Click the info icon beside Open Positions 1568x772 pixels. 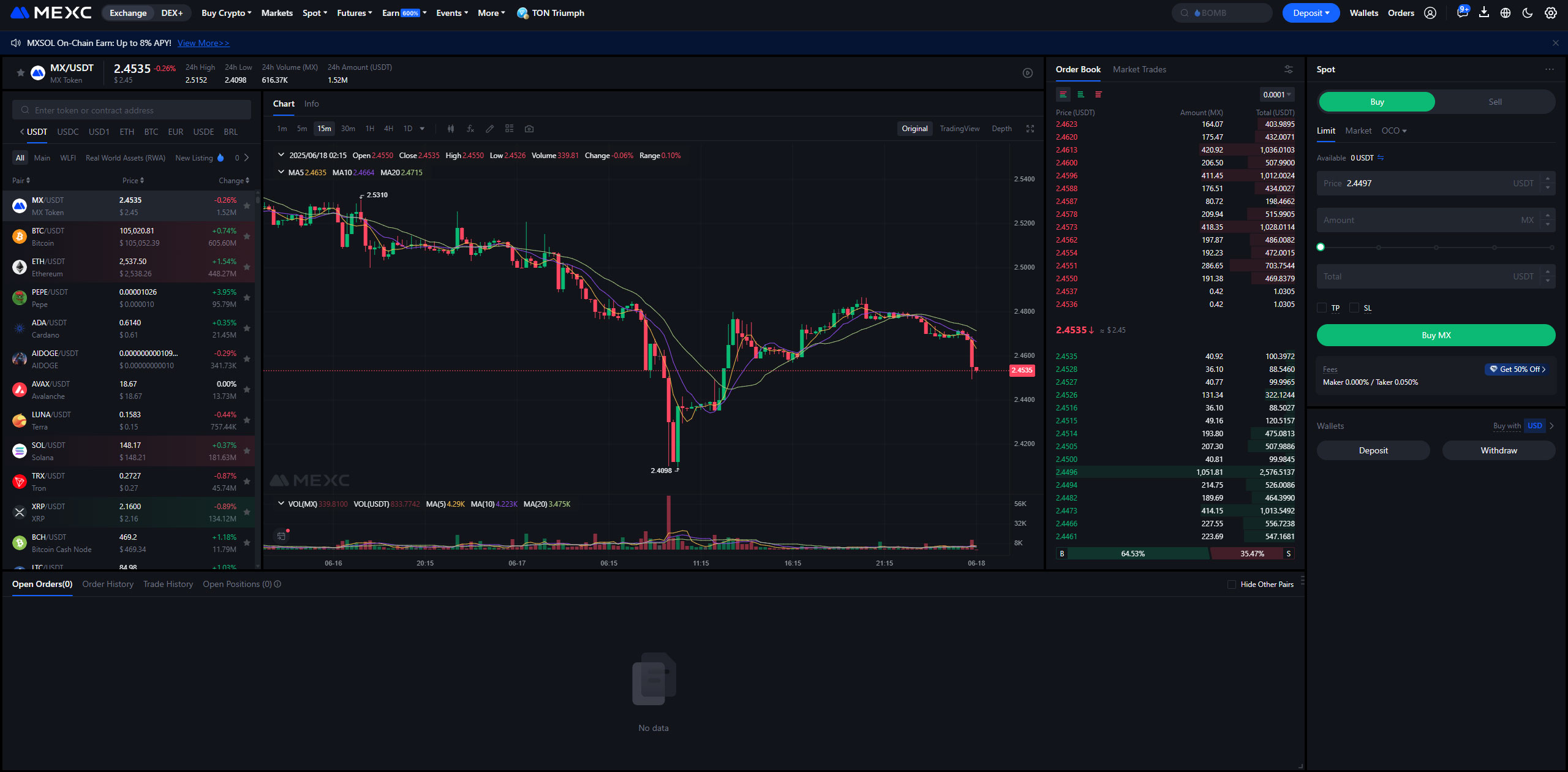277,584
